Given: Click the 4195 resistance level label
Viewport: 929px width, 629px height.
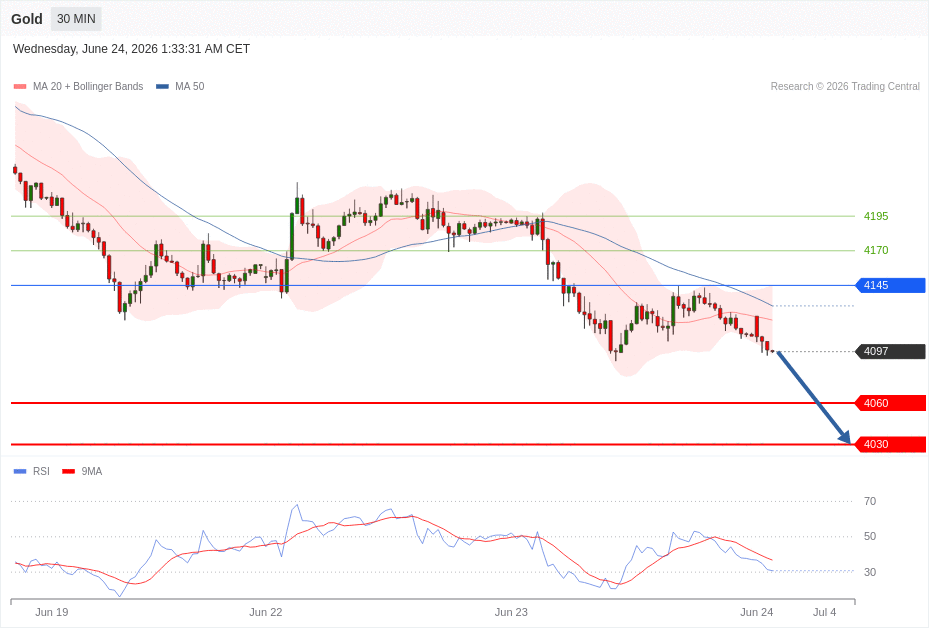Looking at the screenshot, I should (876, 216).
